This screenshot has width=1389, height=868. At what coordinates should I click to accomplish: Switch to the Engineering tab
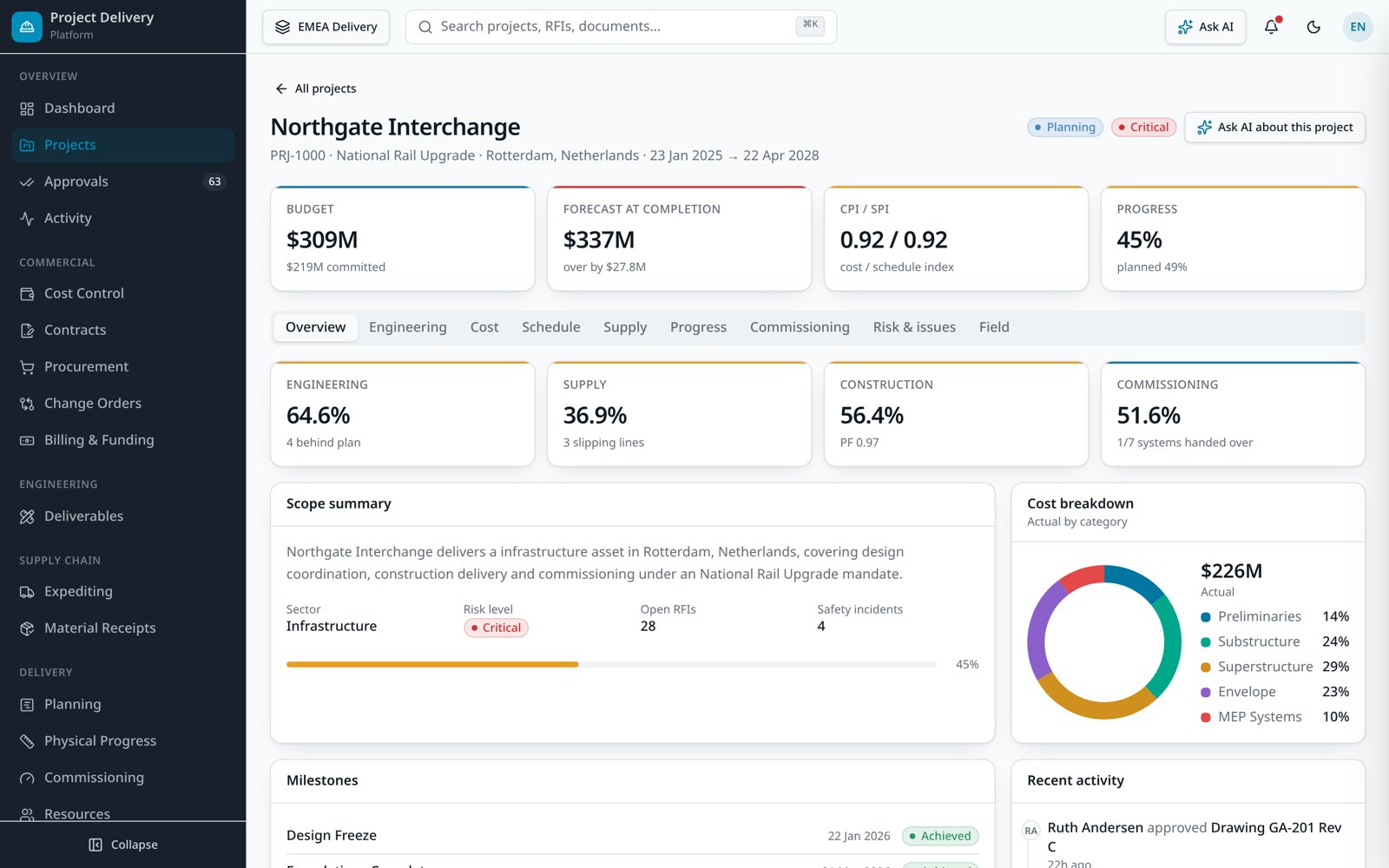point(407,327)
